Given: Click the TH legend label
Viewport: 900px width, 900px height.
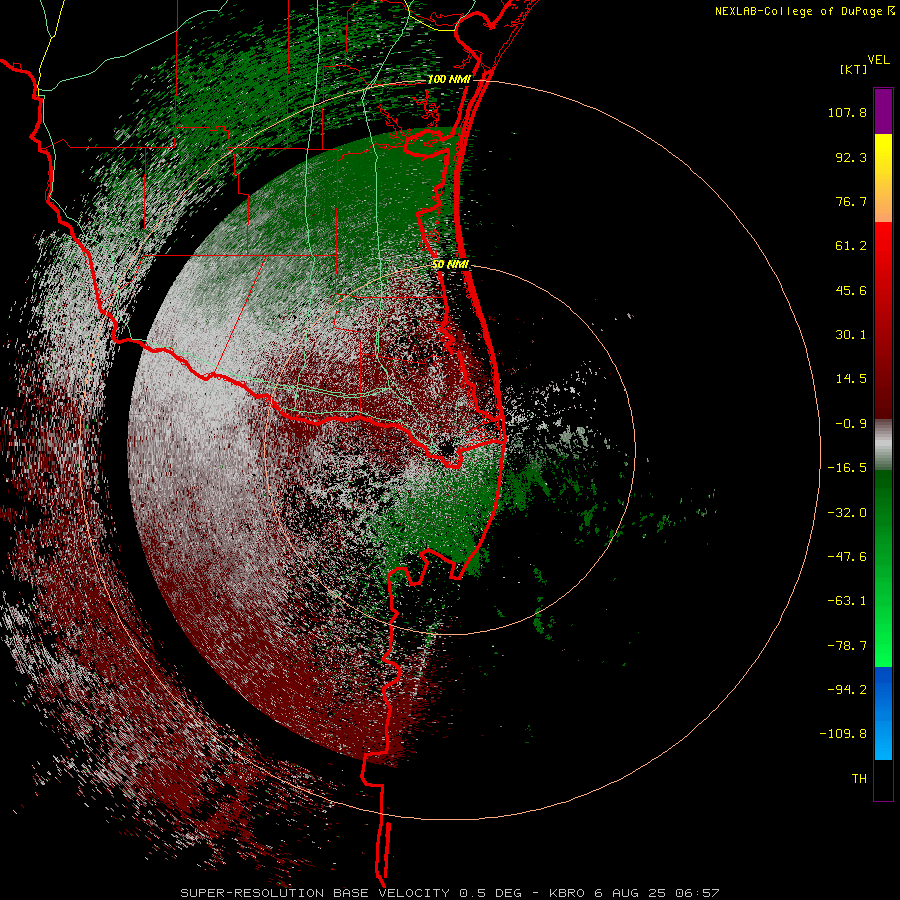Looking at the screenshot, I should (859, 779).
